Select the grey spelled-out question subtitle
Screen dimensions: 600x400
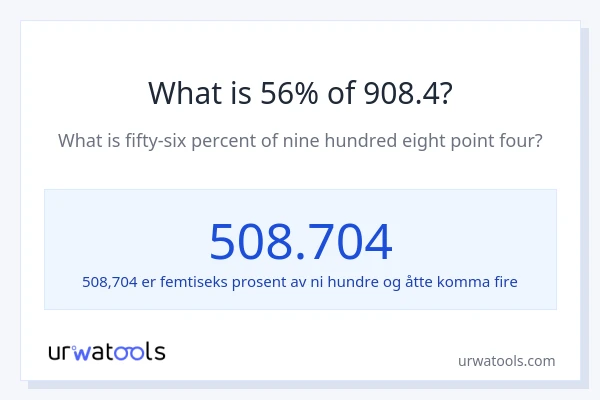[x=300, y=140]
